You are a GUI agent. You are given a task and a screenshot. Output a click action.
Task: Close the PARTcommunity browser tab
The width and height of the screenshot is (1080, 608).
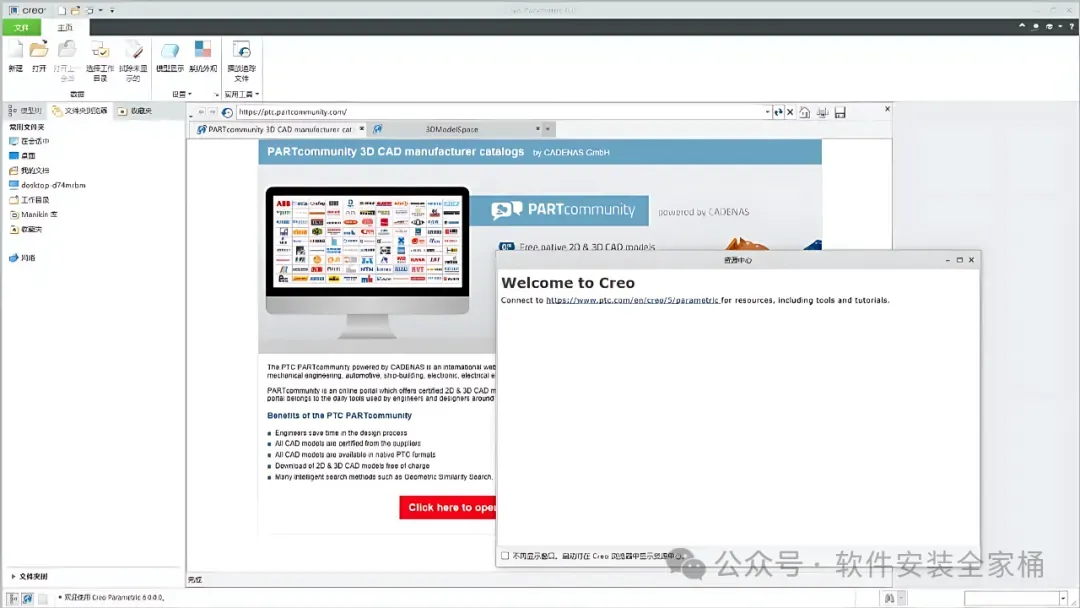click(362, 129)
